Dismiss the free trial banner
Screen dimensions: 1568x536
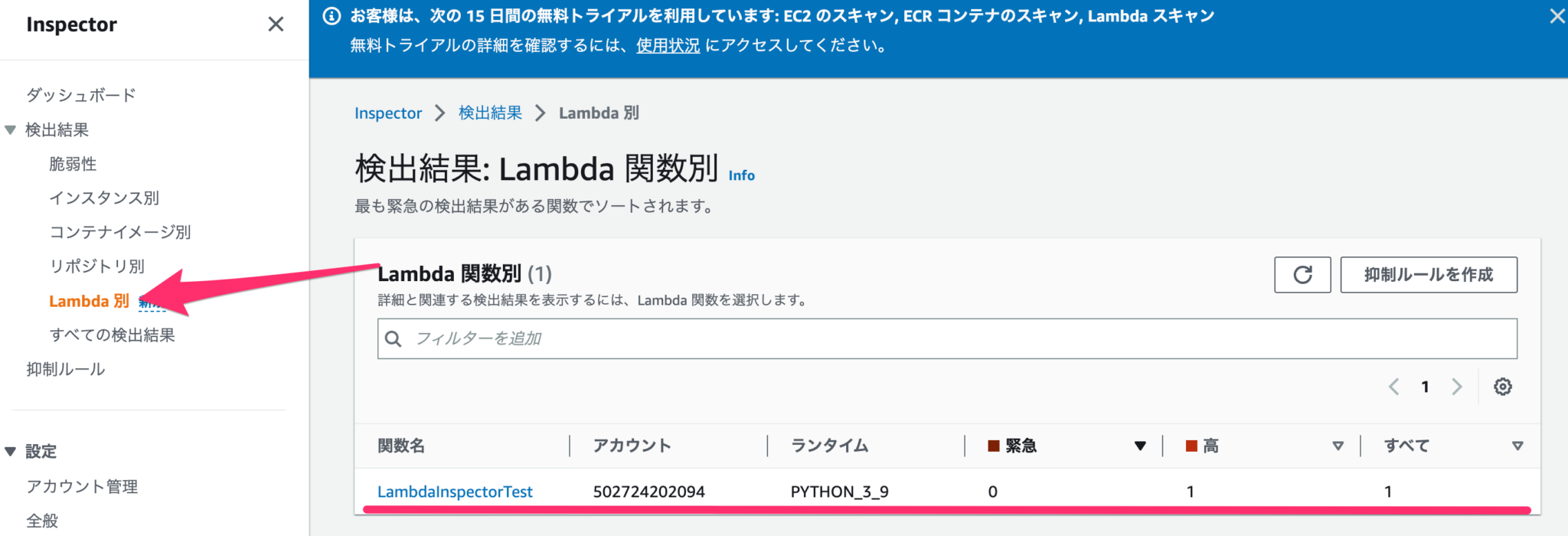click(x=1557, y=15)
